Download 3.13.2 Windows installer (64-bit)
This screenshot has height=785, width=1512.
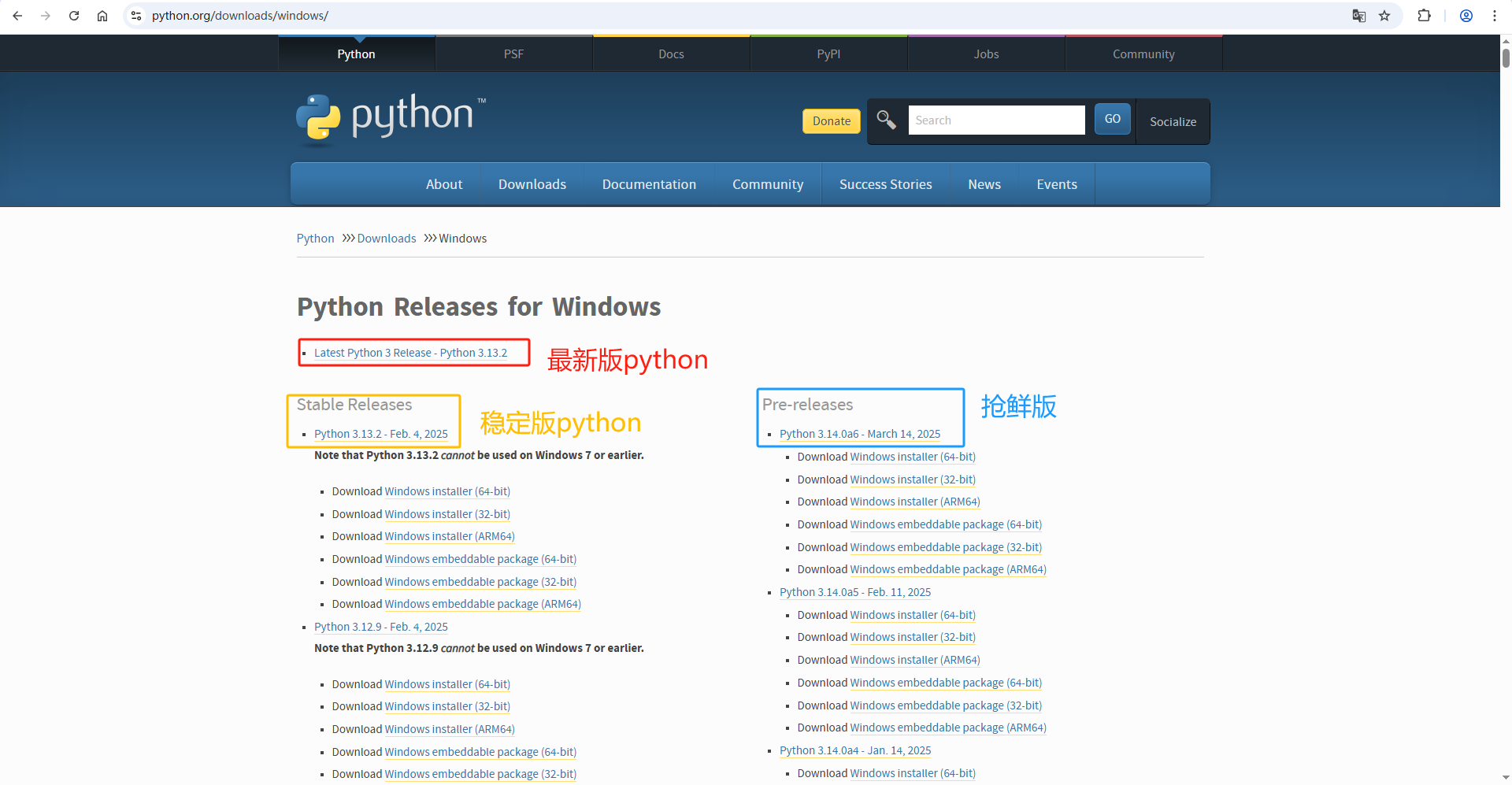pyautogui.click(x=447, y=491)
